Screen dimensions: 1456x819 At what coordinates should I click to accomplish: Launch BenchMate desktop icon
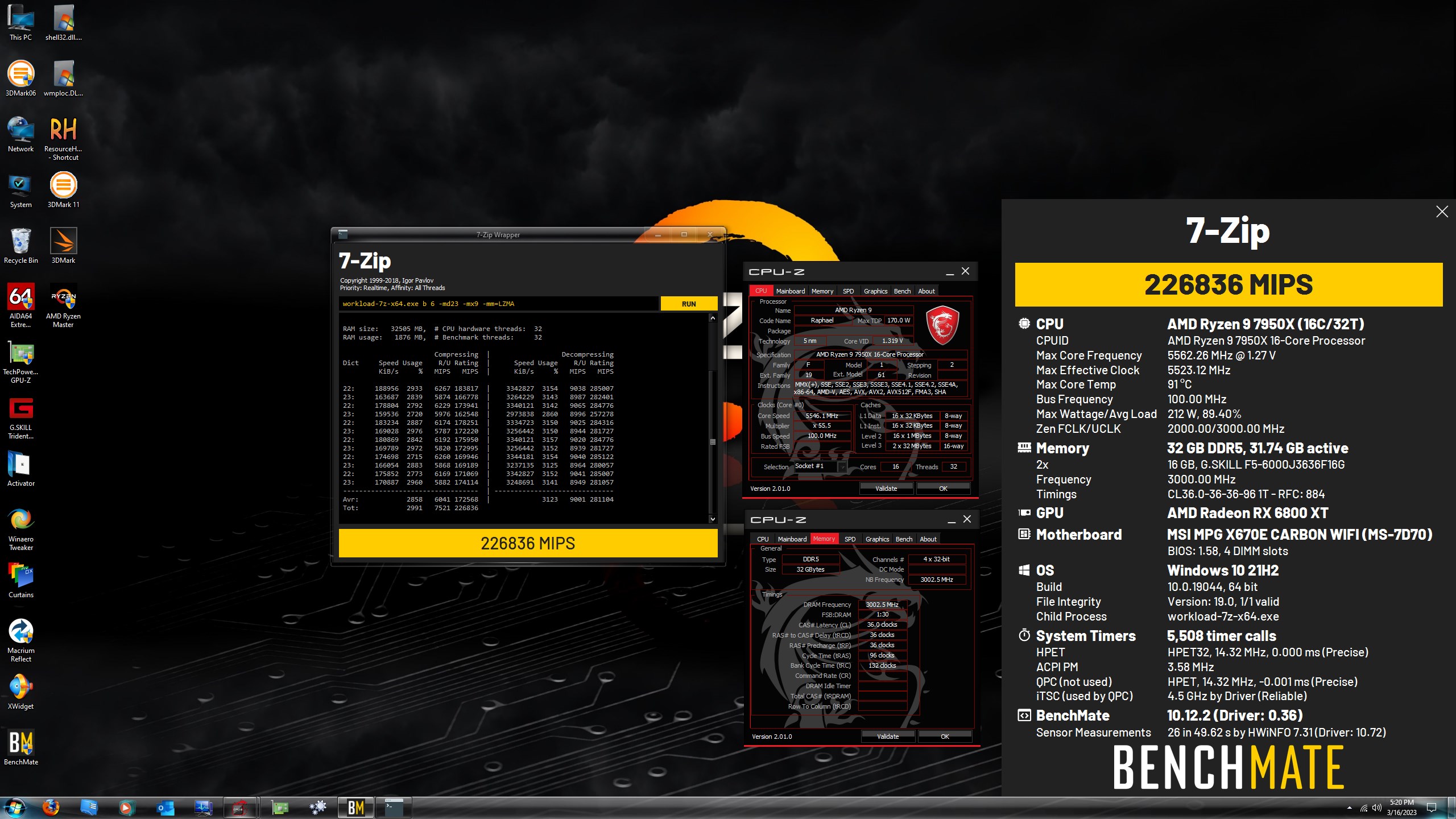[x=20, y=747]
